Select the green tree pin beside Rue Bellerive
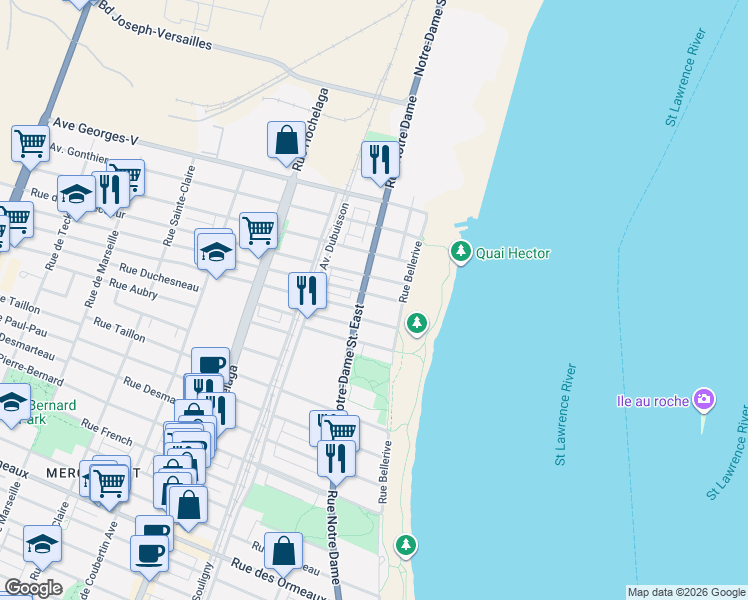 click(x=416, y=323)
